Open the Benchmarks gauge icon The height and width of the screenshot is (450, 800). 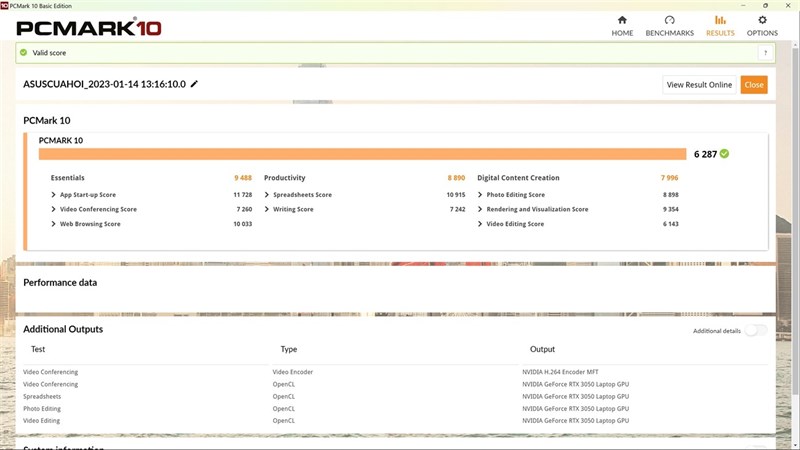(669, 20)
